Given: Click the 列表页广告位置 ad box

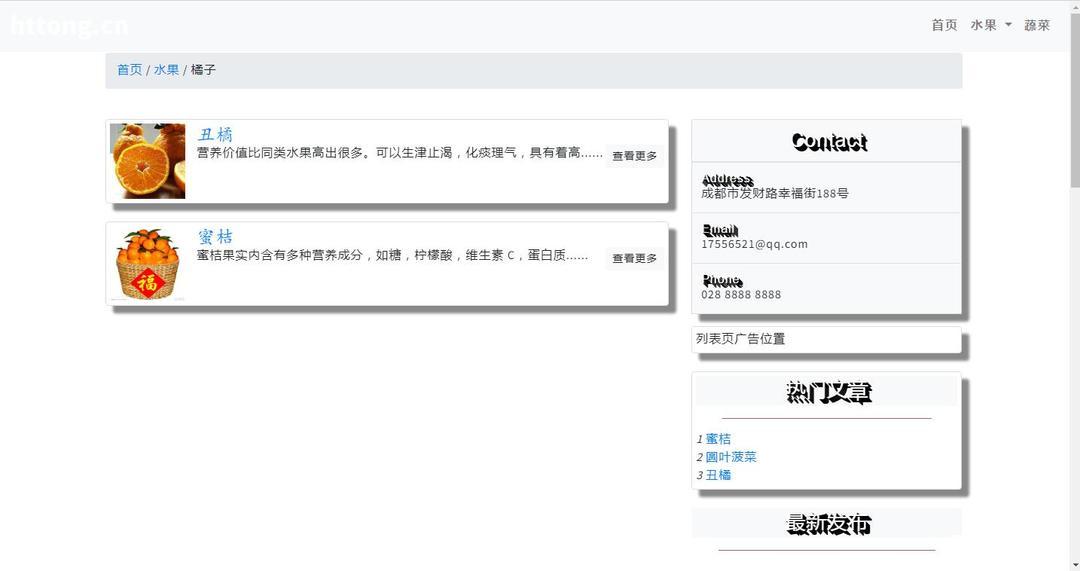Looking at the screenshot, I should tap(826, 339).
